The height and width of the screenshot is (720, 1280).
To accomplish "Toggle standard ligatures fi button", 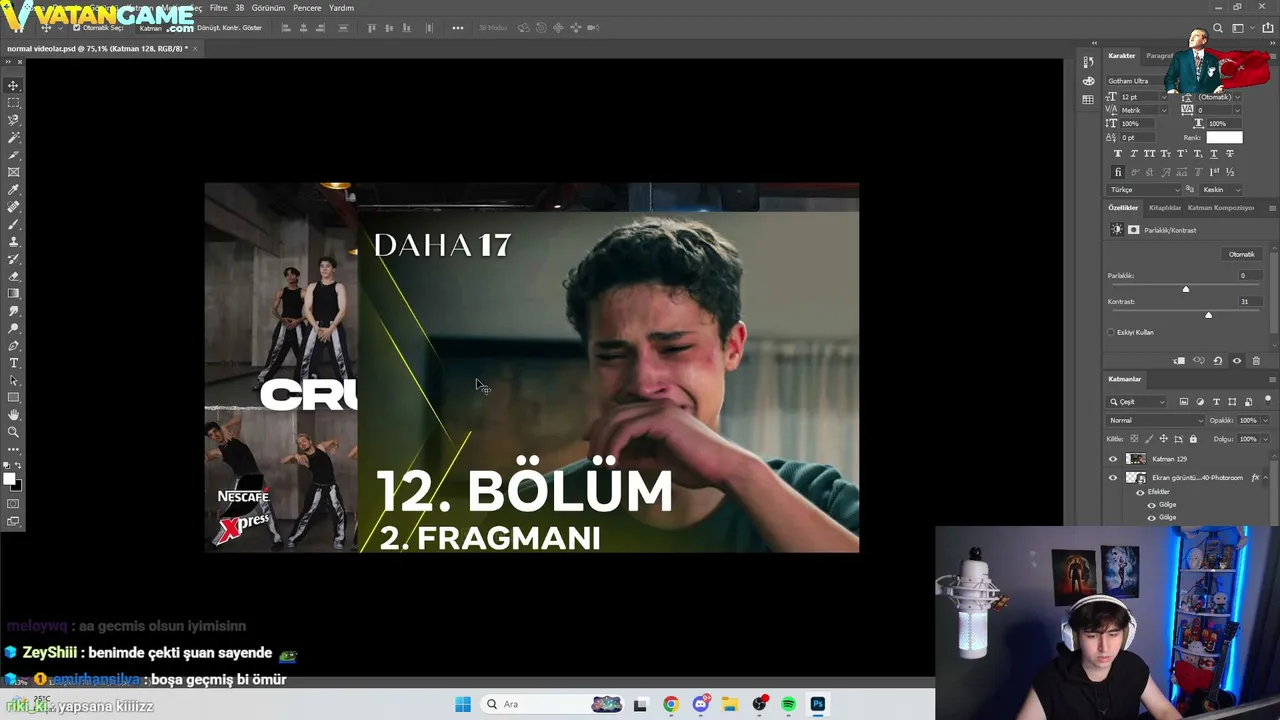I will (1118, 172).
